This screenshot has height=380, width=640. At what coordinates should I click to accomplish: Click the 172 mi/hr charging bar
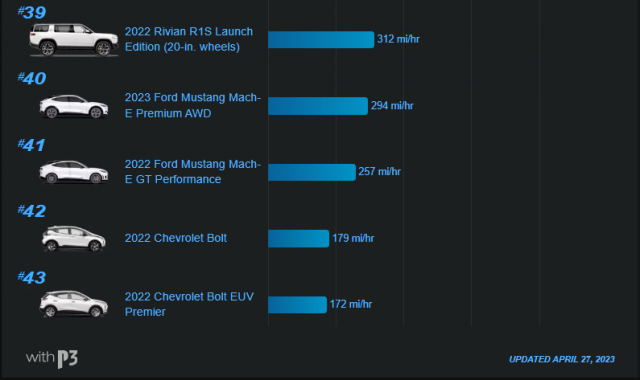pos(297,304)
